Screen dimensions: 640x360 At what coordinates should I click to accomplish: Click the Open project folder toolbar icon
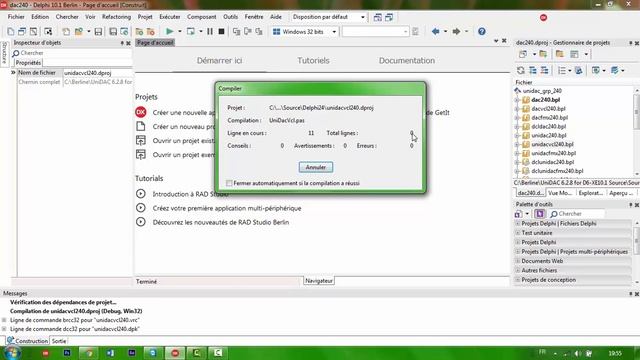coord(79,31)
